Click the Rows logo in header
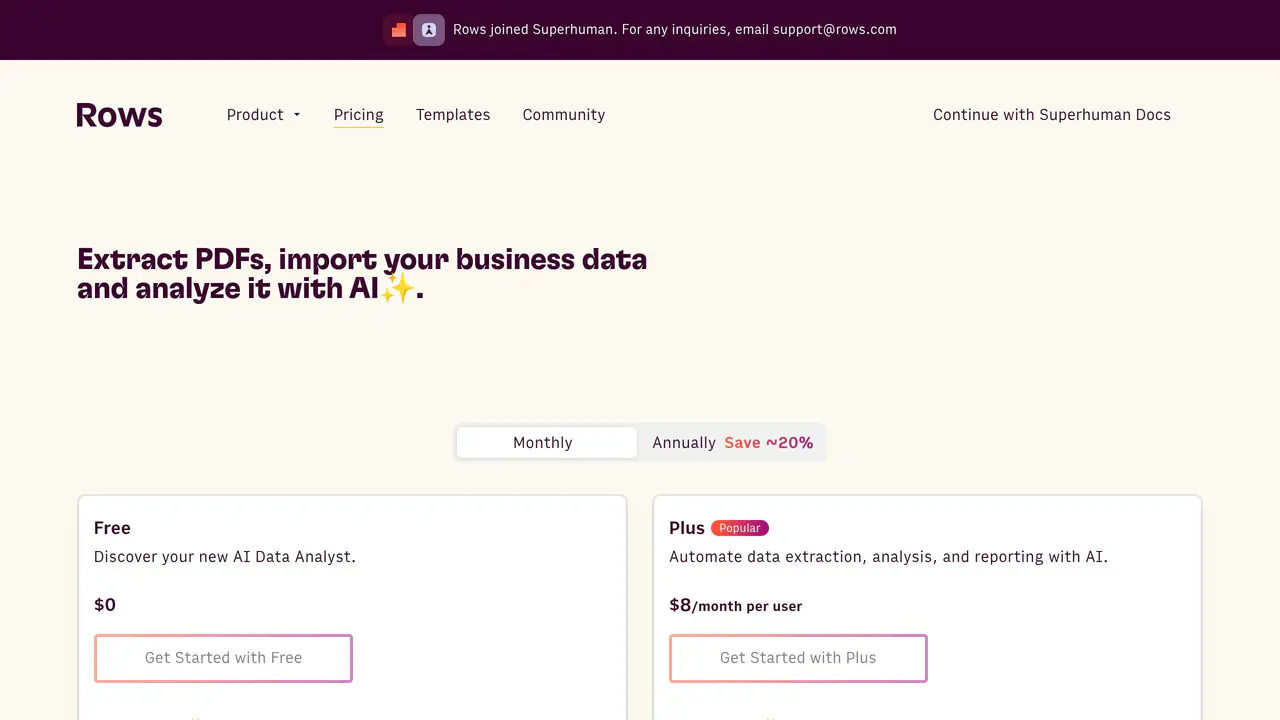1280x720 pixels. (x=119, y=115)
